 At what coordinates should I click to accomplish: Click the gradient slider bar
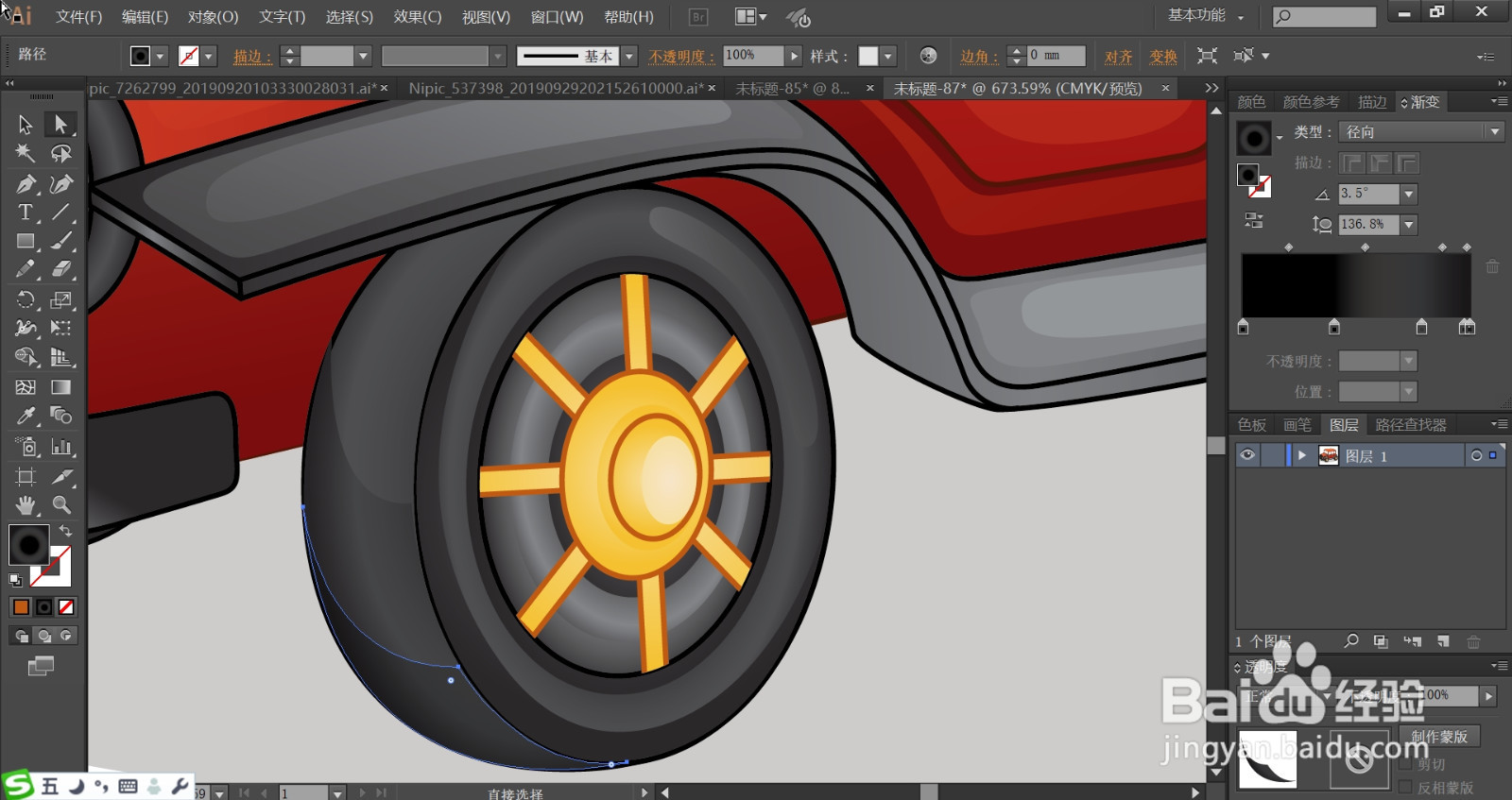point(1356,285)
